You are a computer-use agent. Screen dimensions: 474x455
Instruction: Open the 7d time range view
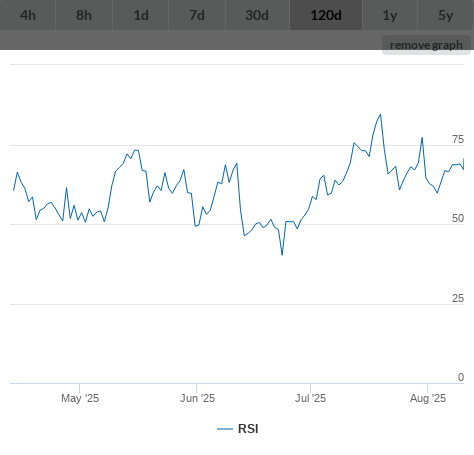point(197,15)
